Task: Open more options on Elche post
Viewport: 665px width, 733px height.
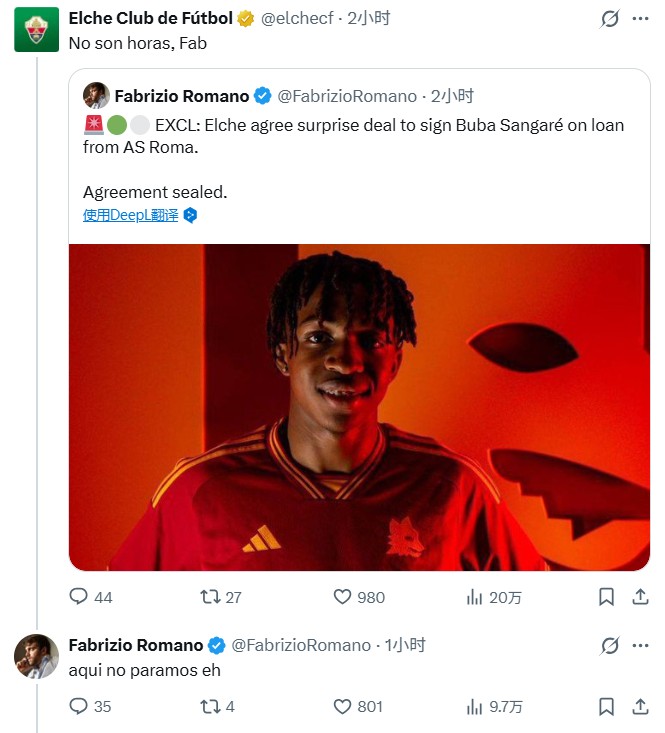Action: point(641,19)
